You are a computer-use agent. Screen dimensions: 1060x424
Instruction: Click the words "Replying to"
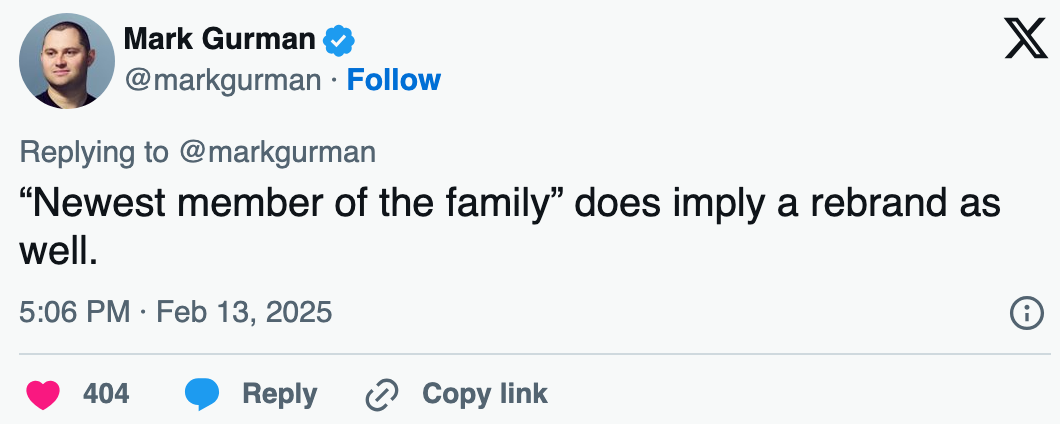point(95,152)
